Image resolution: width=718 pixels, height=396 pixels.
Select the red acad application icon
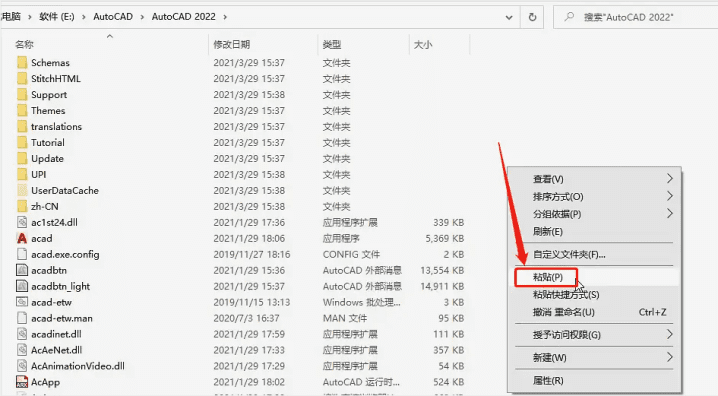click(x=22, y=239)
